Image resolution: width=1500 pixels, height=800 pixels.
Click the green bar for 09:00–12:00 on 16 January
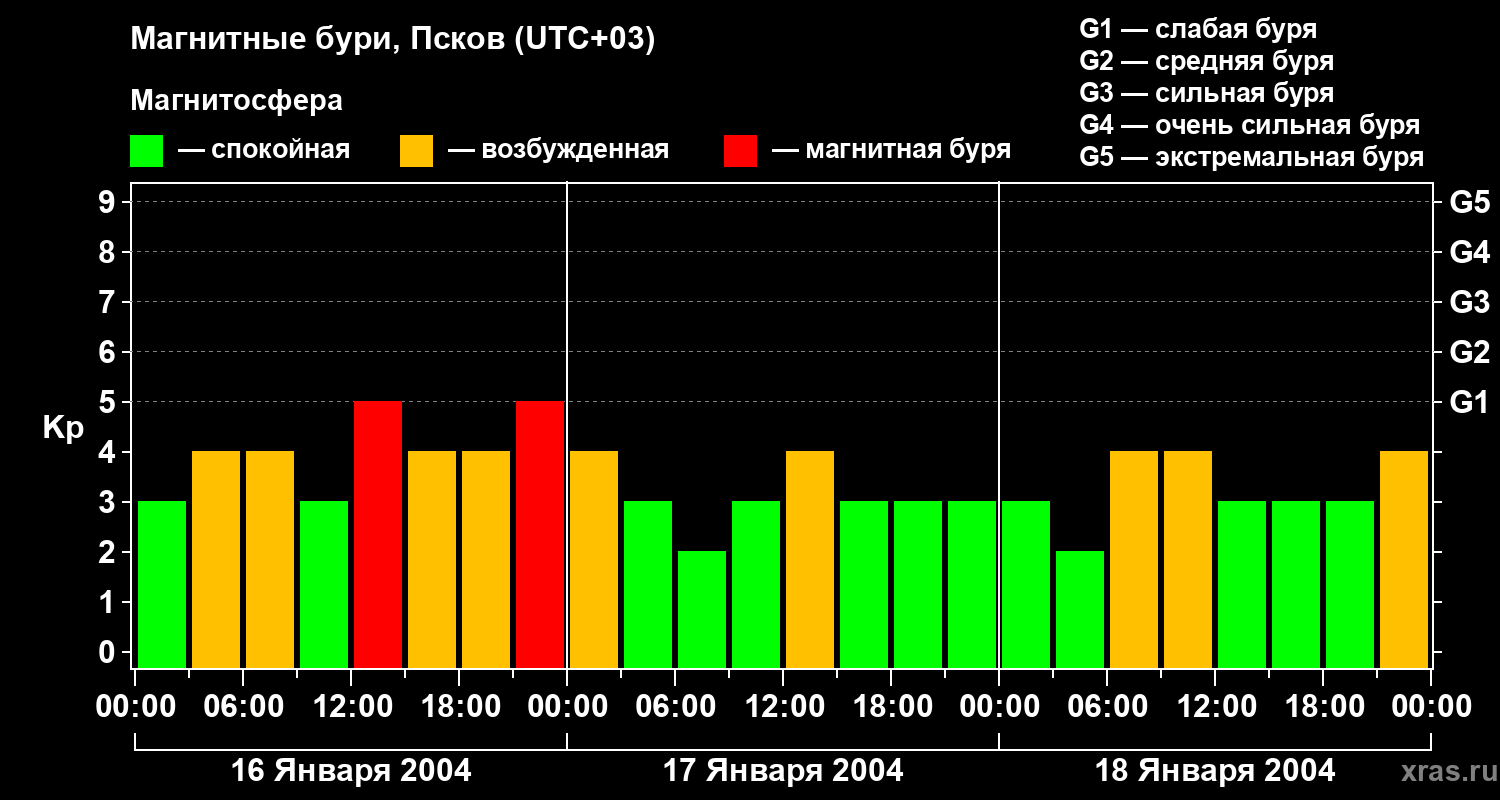324,584
